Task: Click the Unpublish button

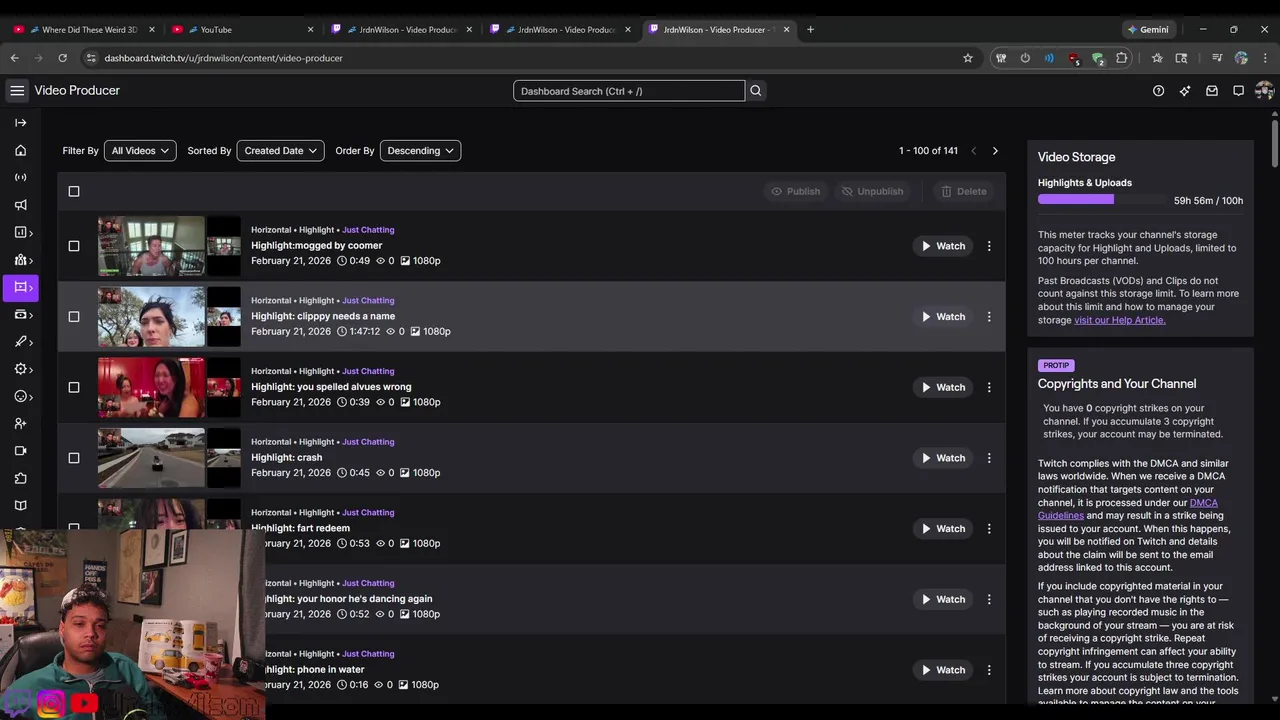Action: 872,191
